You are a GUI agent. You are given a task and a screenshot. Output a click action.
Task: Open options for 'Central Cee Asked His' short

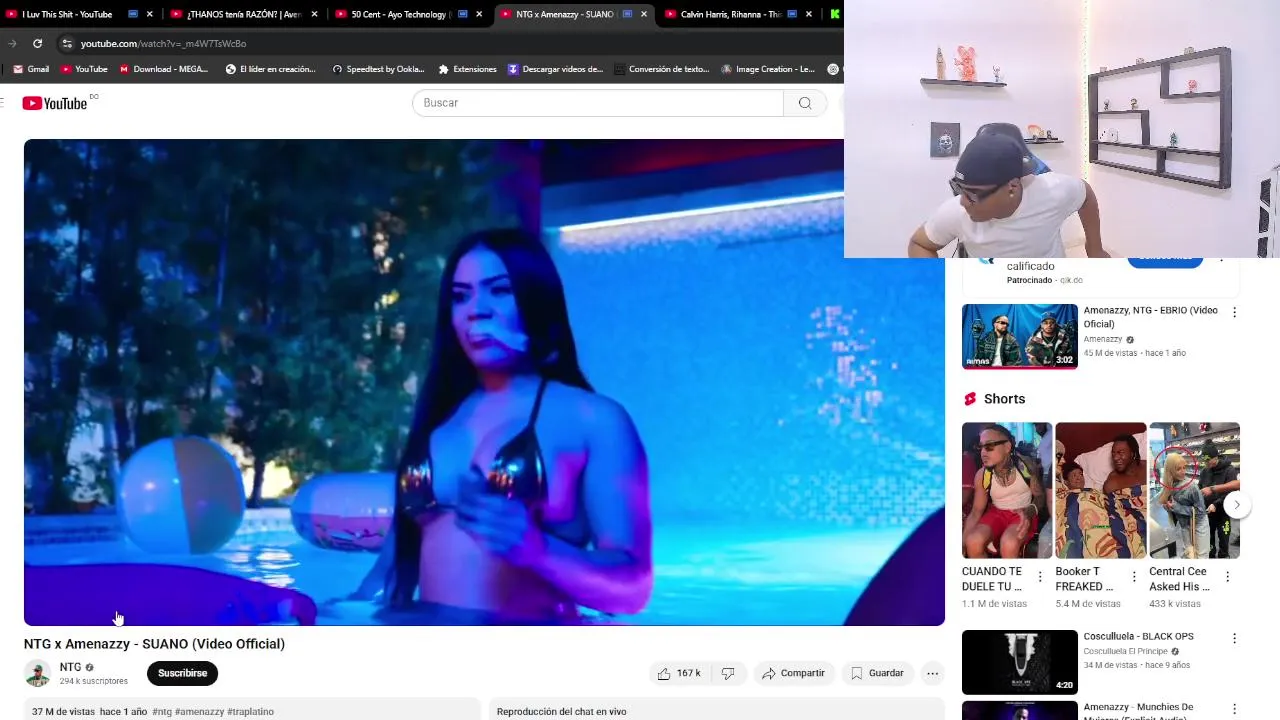click(x=1227, y=577)
